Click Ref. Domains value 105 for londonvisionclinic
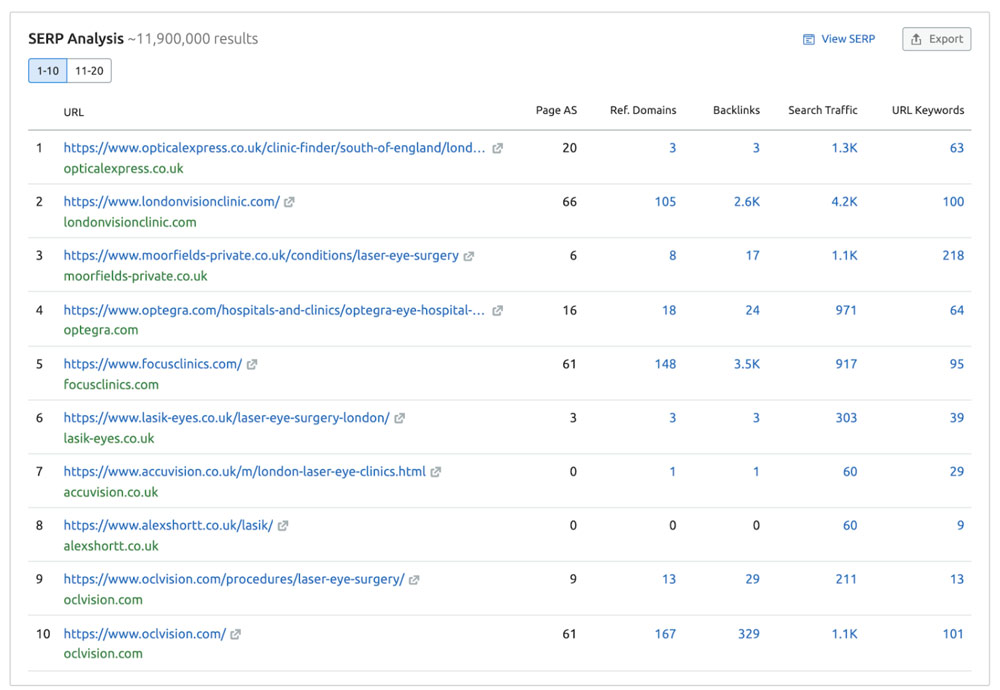The height and width of the screenshot is (690, 1000). point(665,202)
